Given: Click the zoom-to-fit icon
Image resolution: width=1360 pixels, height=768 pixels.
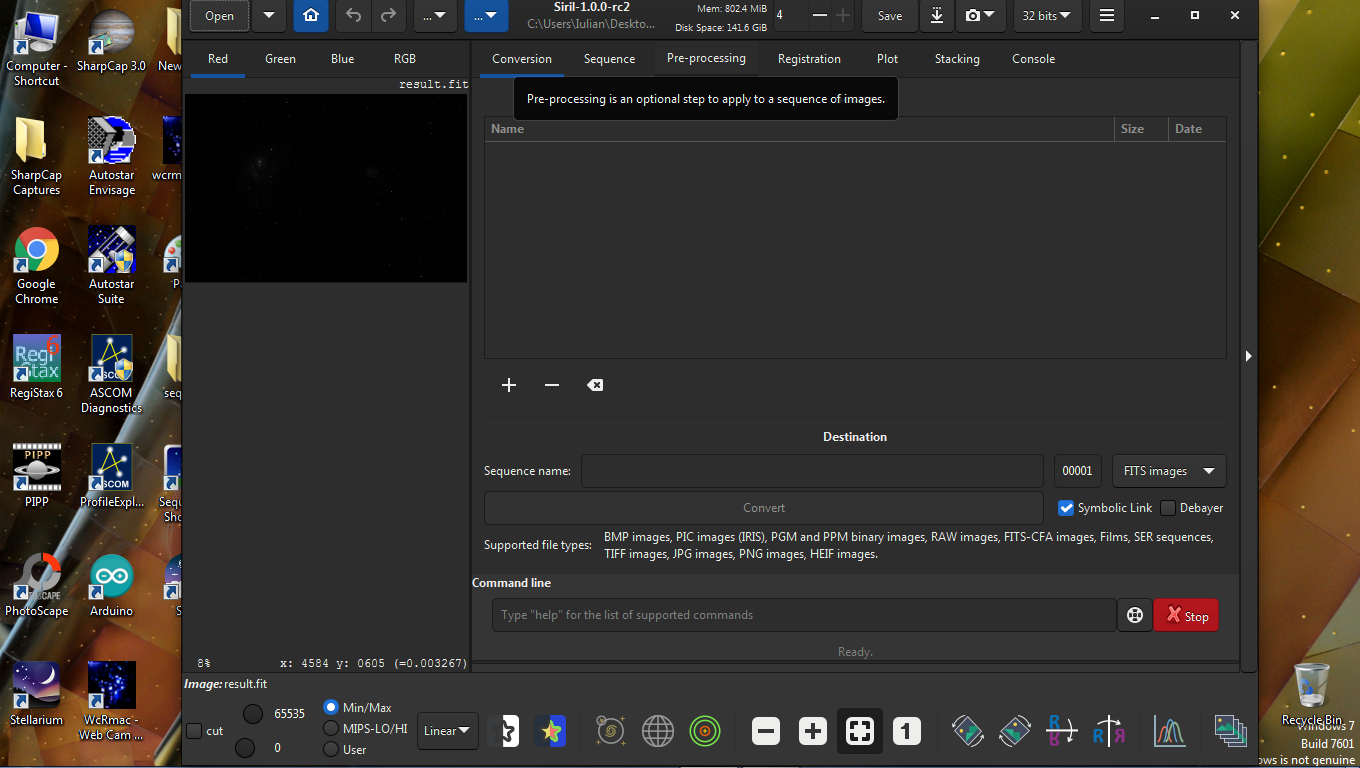Looking at the screenshot, I should [x=859, y=732].
